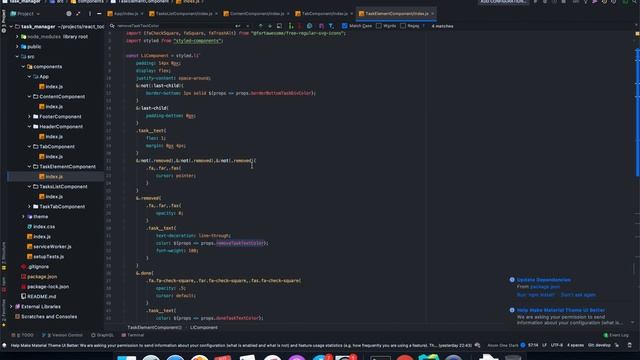
Task: Click LiComponent breadcrumb below the editor
Action: click(204, 327)
